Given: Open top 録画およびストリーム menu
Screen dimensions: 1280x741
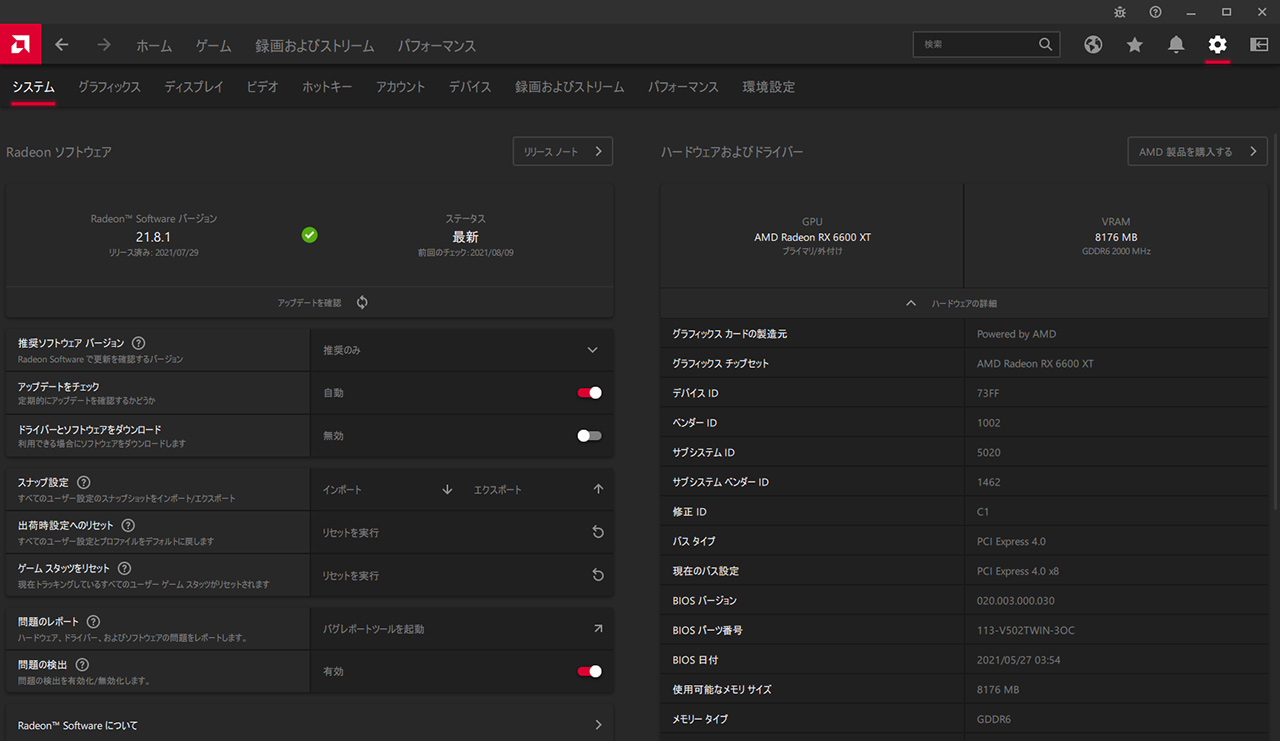Looking at the screenshot, I should [x=315, y=46].
